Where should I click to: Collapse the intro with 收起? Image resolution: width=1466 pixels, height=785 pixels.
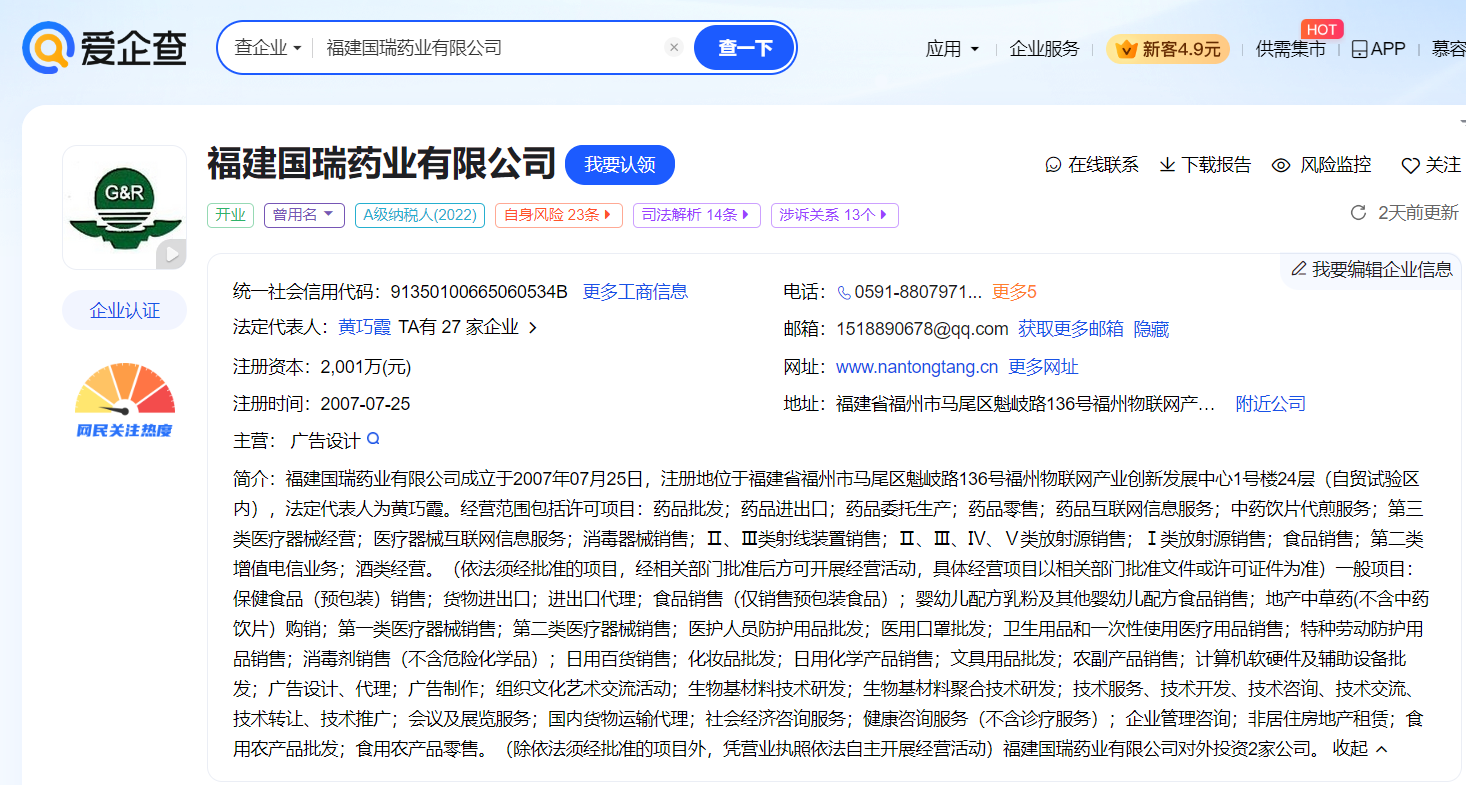click(1360, 748)
